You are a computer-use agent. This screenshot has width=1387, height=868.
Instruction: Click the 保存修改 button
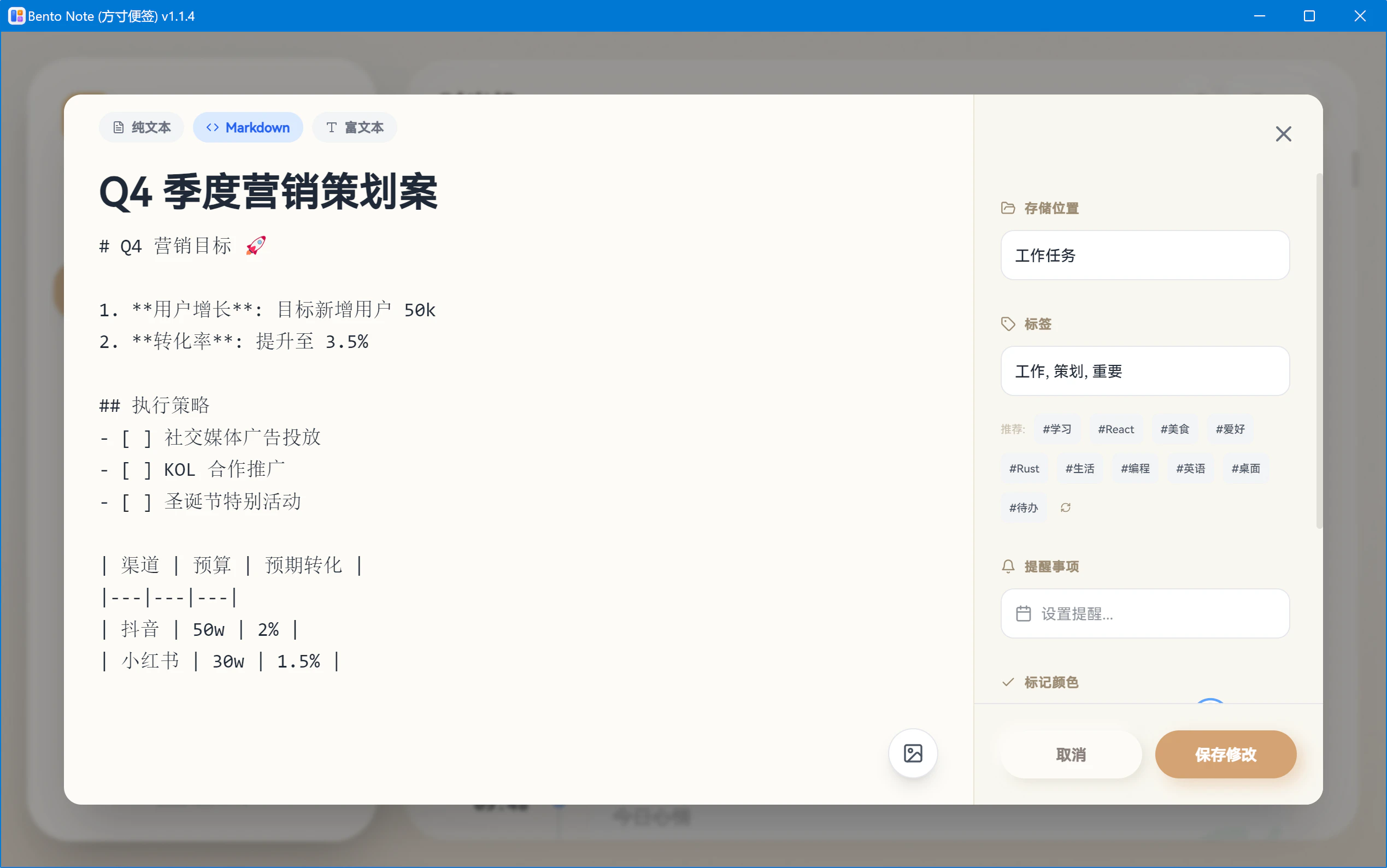point(1225,754)
